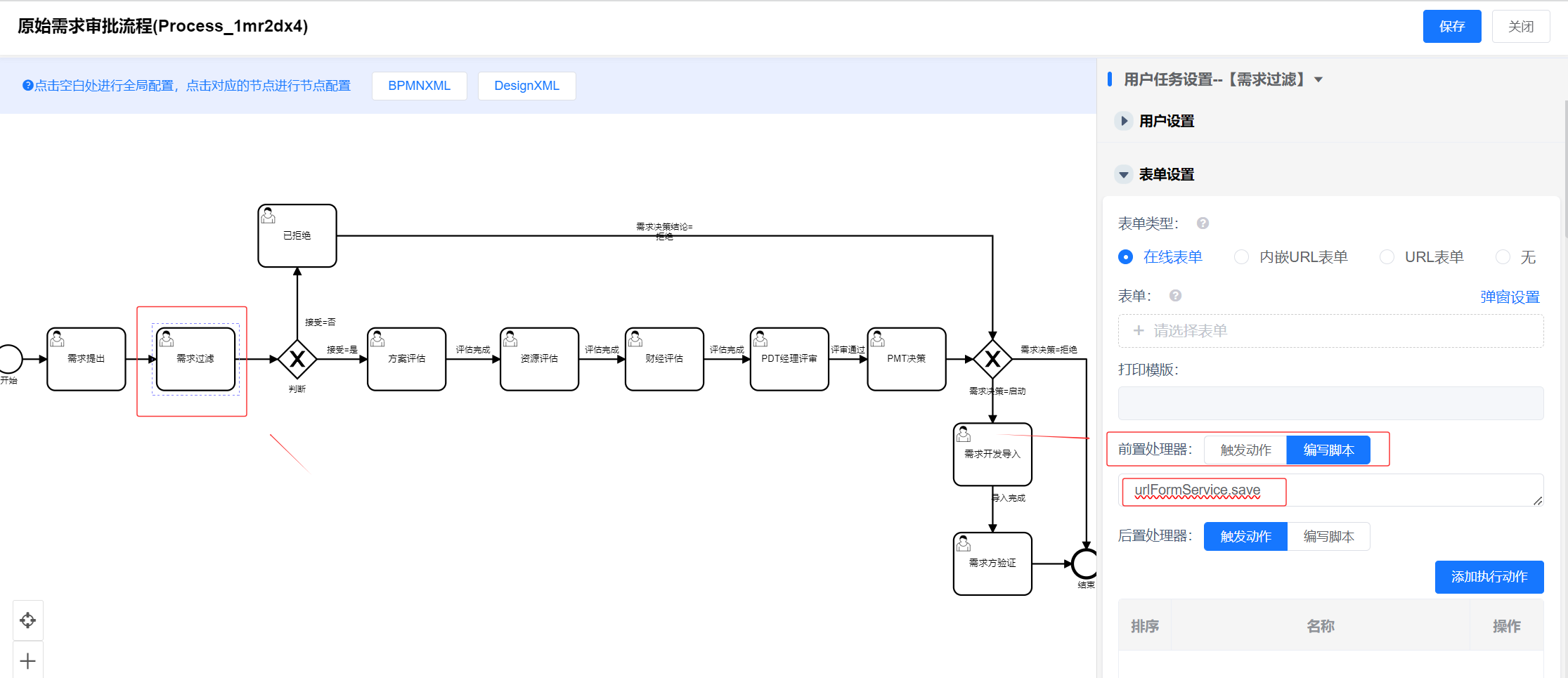Click the 需求提出 user task node
This screenshot has width=1568, height=678.
click(86, 359)
